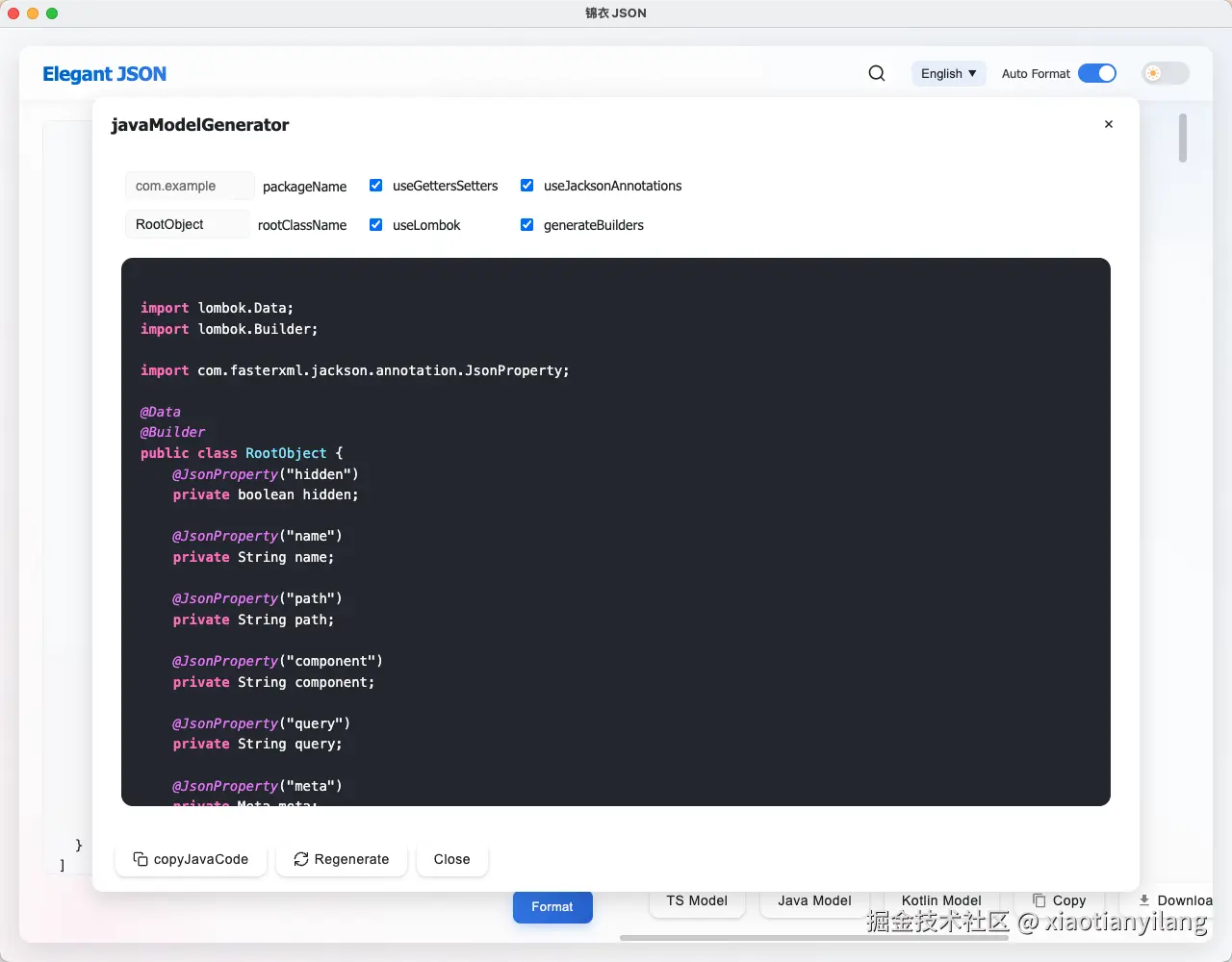1232x962 pixels.
Task: Click the Copy button at bottom
Action: (x=1060, y=901)
